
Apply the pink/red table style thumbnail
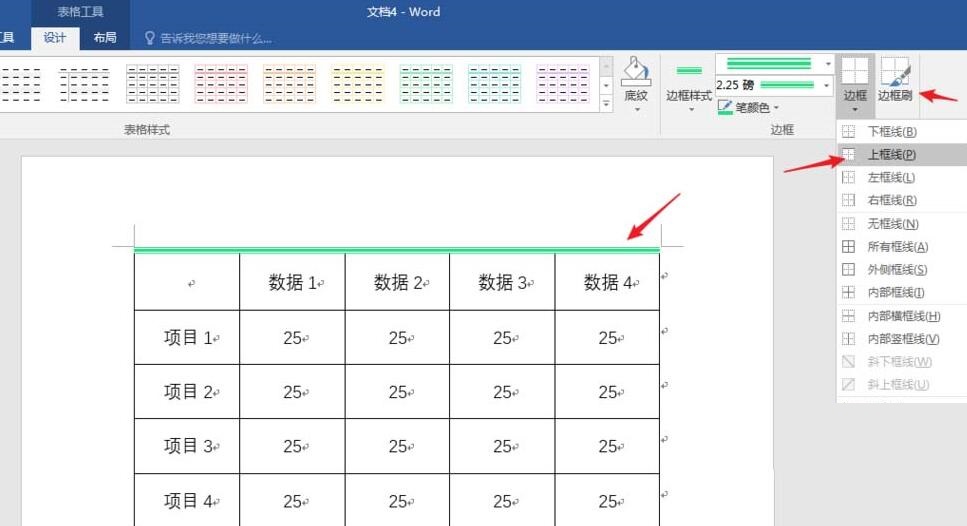pos(221,84)
